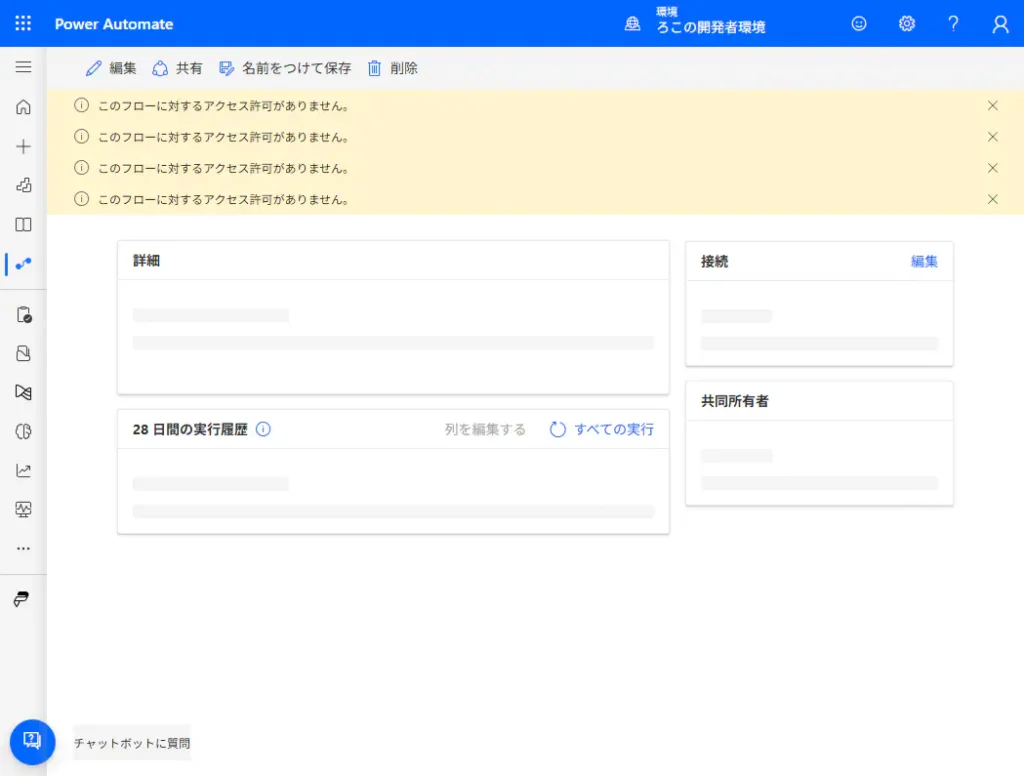The image size is (1024, 776).
Task: Dismiss the fourth access permission warning
Action: click(x=993, y=199)
